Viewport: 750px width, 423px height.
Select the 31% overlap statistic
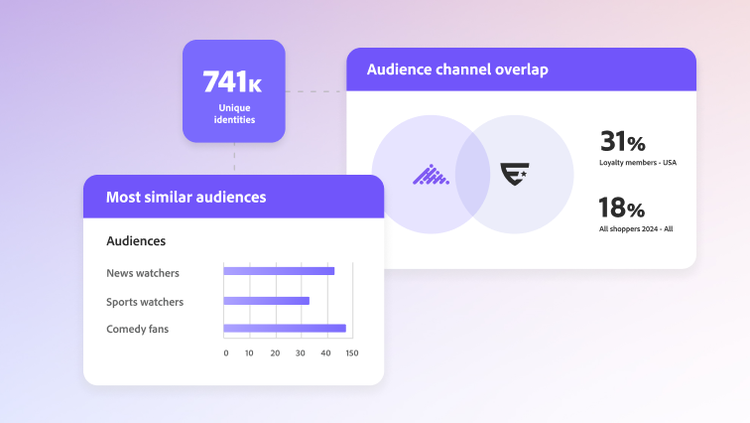pyautogui.click(x=623, y=142)
